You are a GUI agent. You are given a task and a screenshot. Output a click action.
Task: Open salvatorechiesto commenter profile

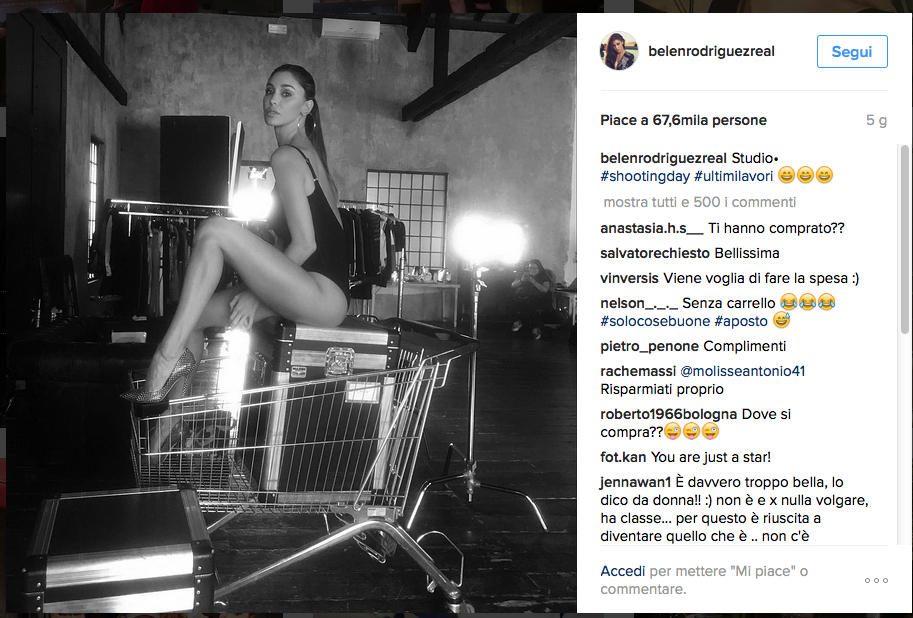(654, 253)
